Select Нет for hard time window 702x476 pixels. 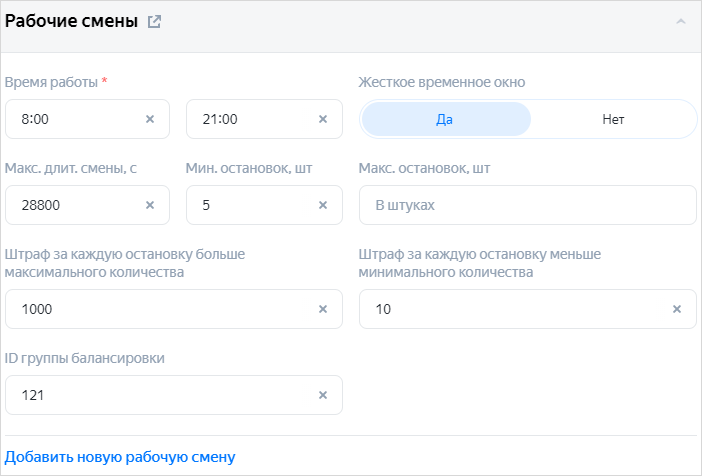pyautogui.click(x=613, y=119)
